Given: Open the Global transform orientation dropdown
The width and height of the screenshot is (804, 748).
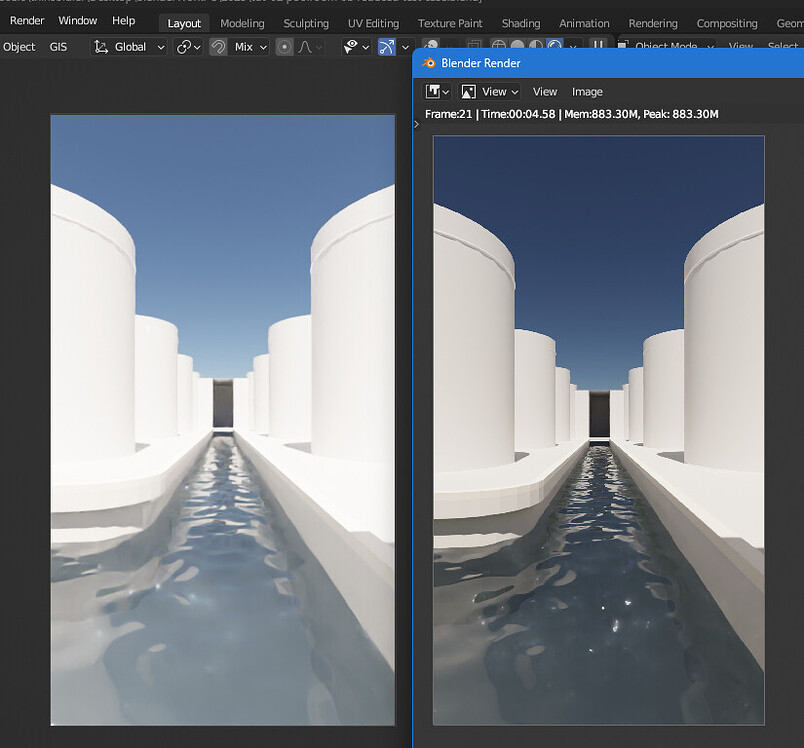Looking at the screenshot, I should coord(129,47).
